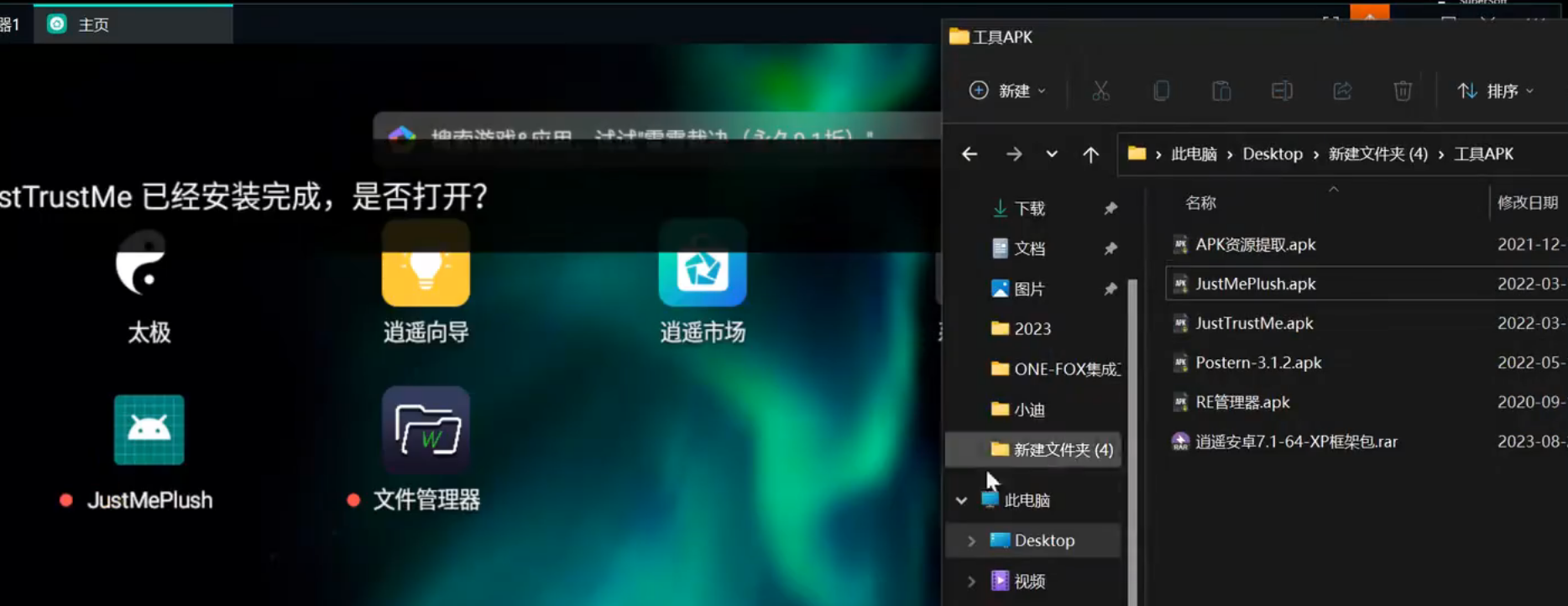The image size is (1568, 606).
Task: Expand chevron after 新建文件夹 (4) in address bar
Action: (x=1440, y=154)
